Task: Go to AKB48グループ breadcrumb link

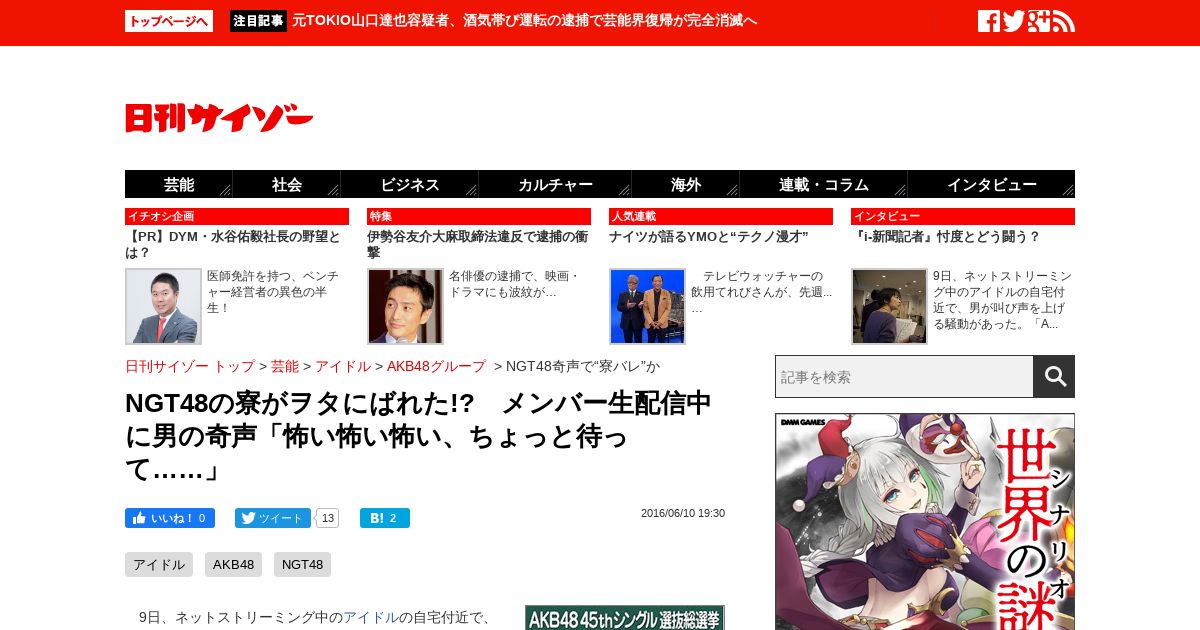Action: [436, 366]
